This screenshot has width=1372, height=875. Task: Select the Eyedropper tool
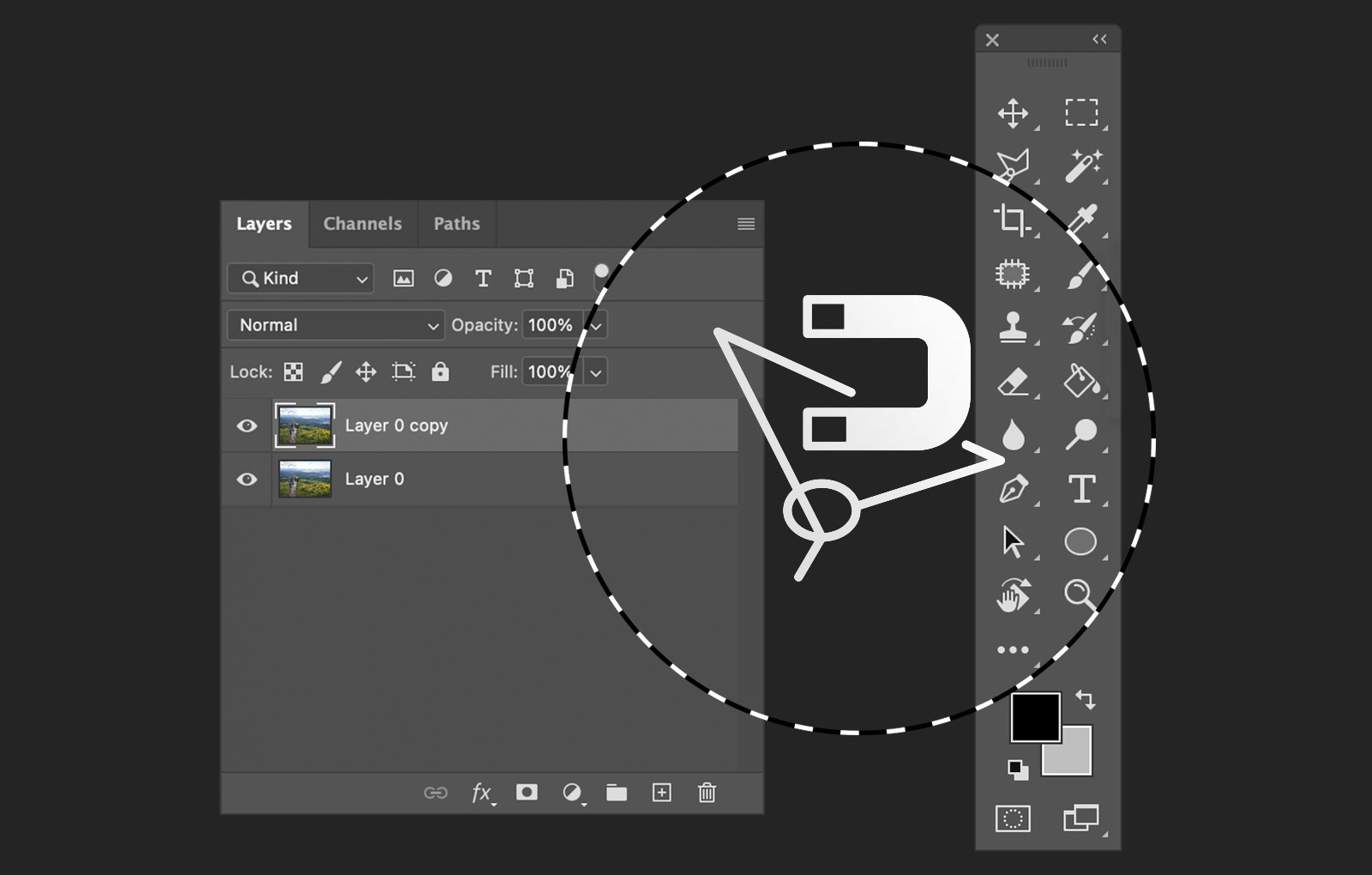point(1082,219)
